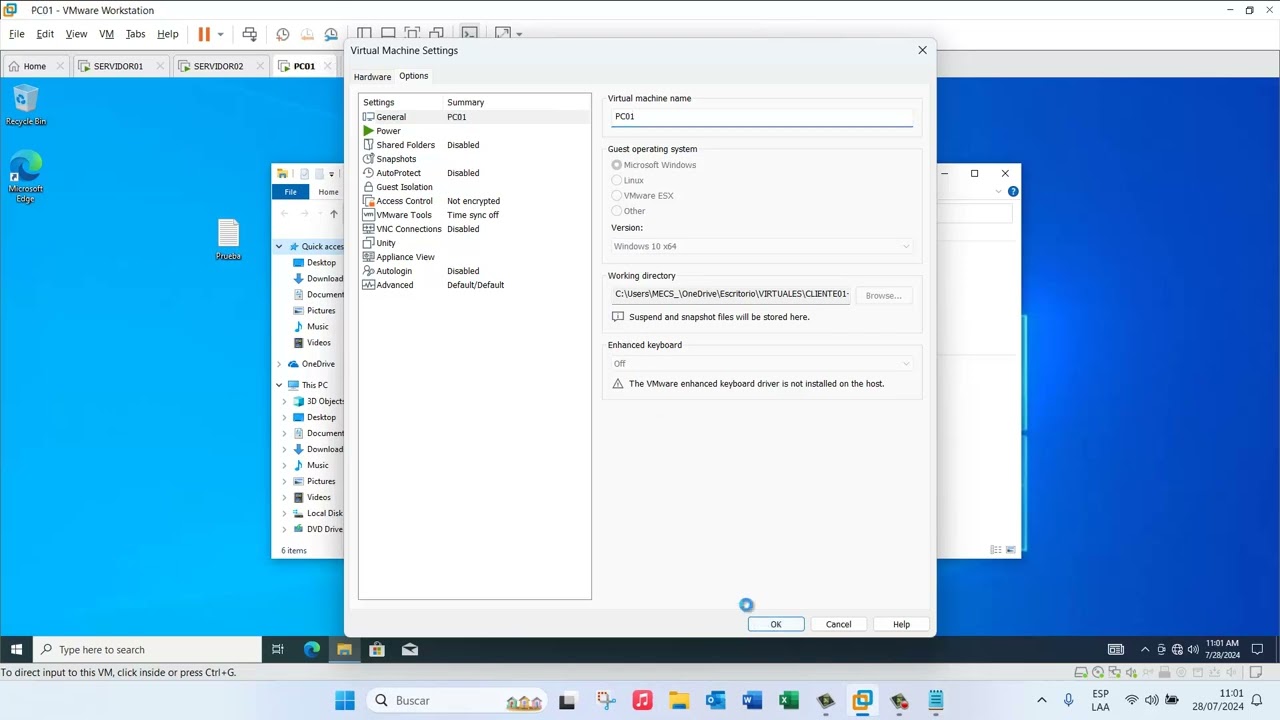Choose Guest Isolation in the settings list
Screen dimensions: 1280x720
click(x=474, y=187)
